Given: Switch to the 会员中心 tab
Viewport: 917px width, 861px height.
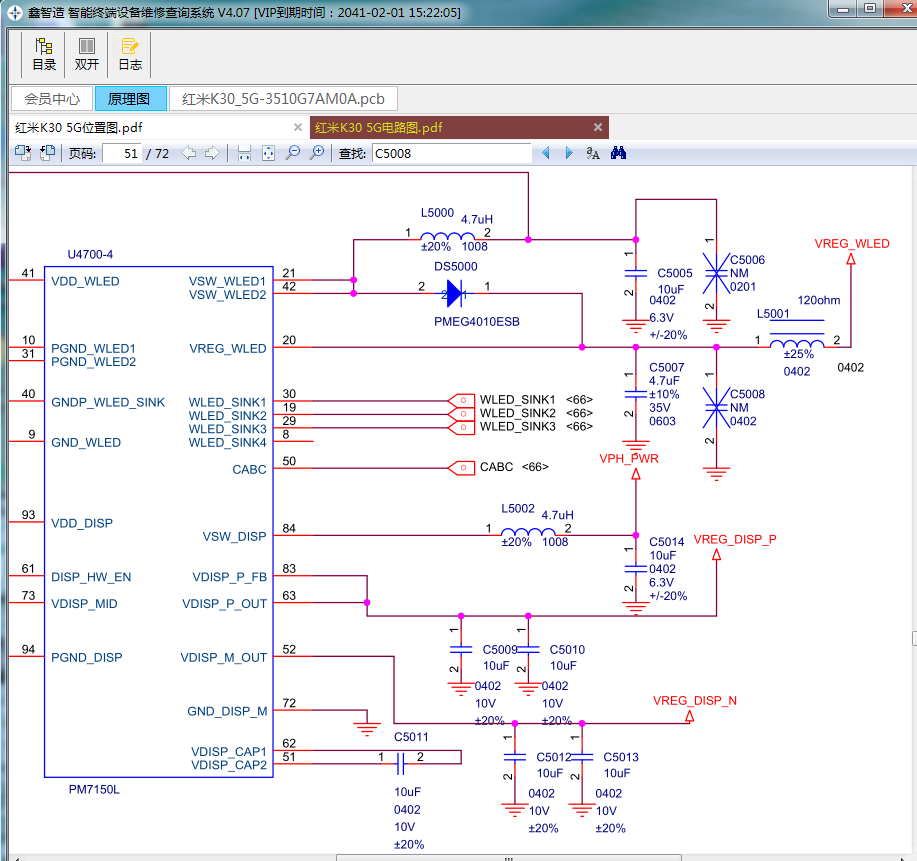Looking at the screenshot, I should pos(52,99).
